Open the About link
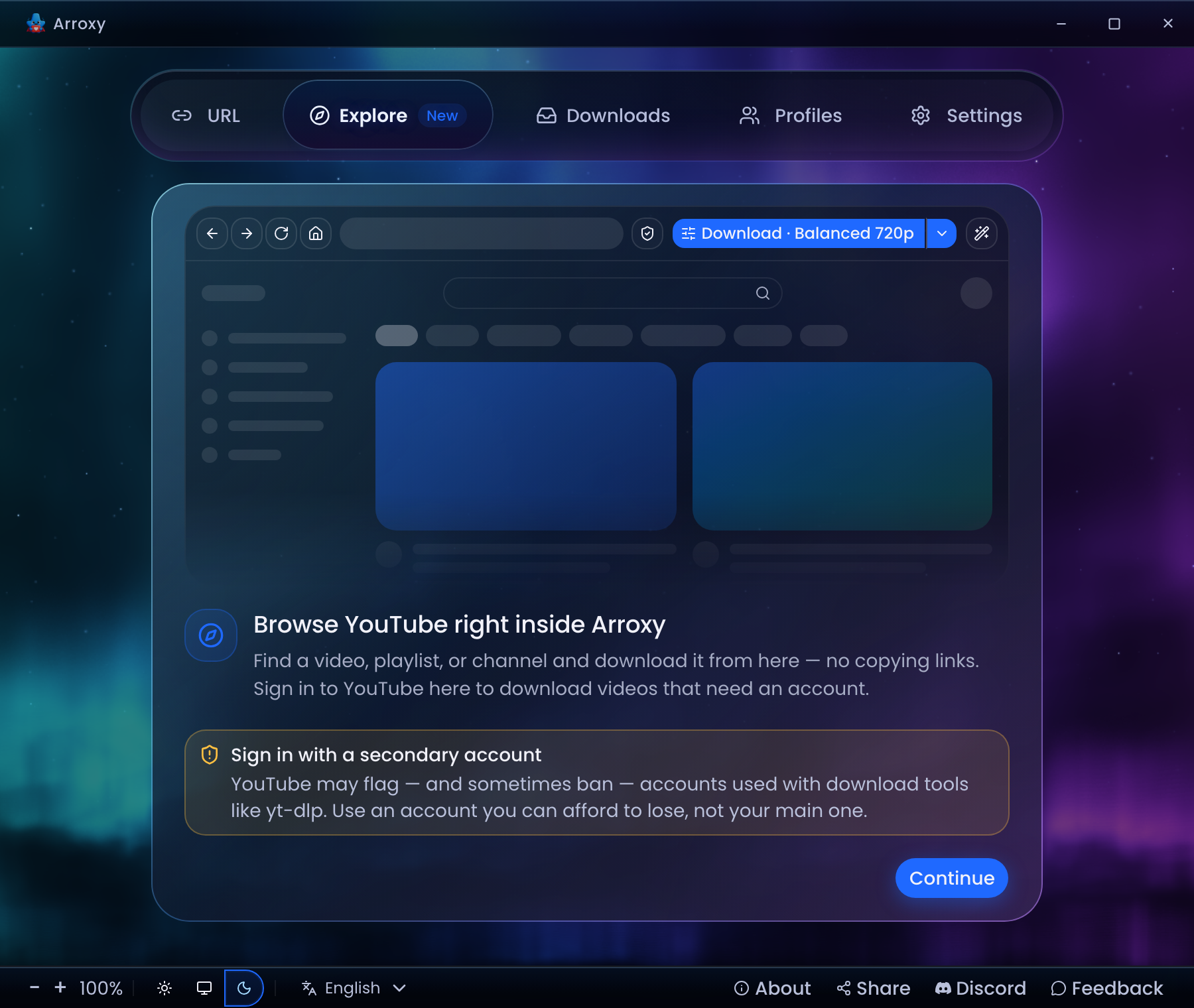Viewport: 1194px width, 1008px height. 773,988
